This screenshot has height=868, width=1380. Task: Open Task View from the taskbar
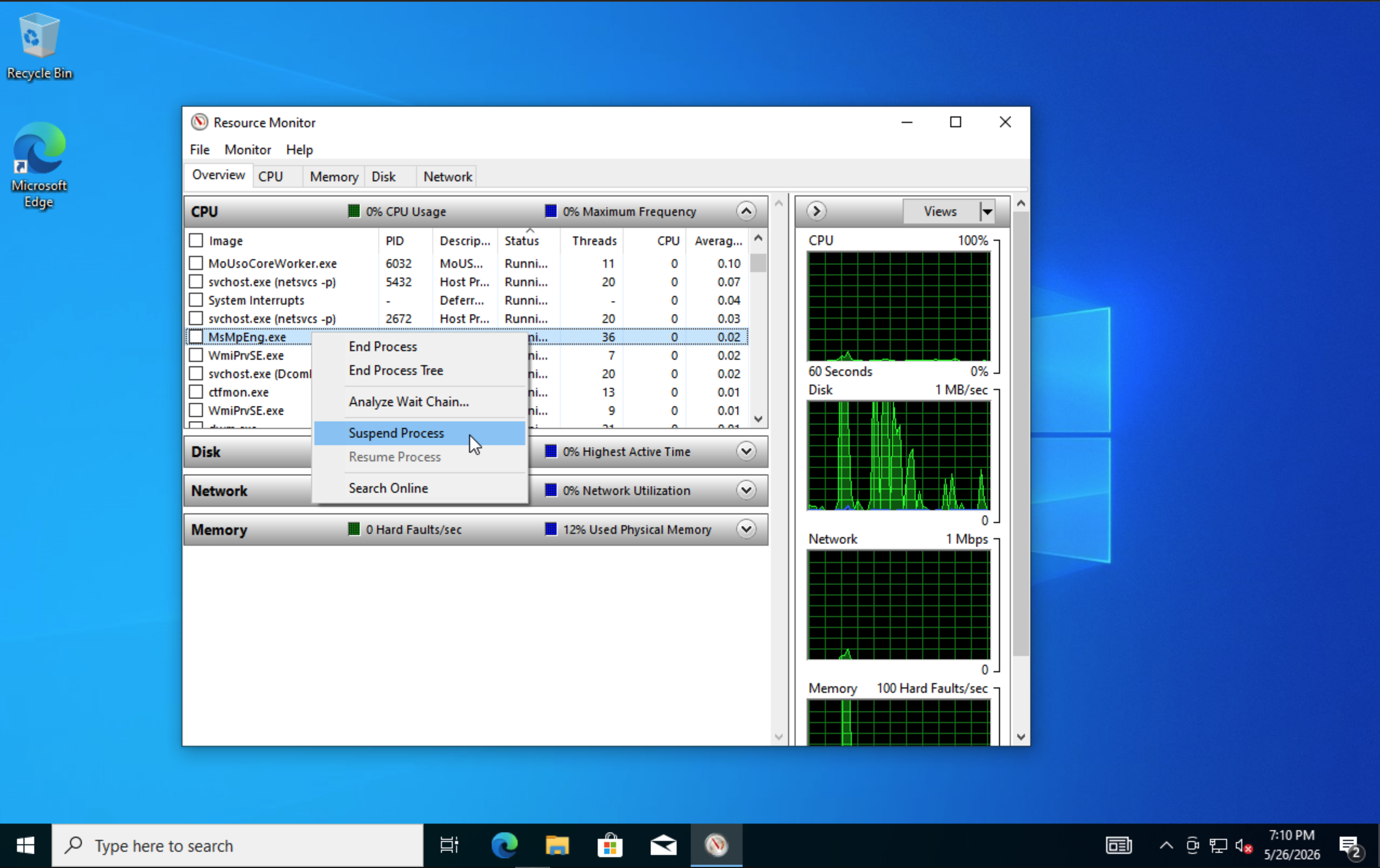(449, 846)
